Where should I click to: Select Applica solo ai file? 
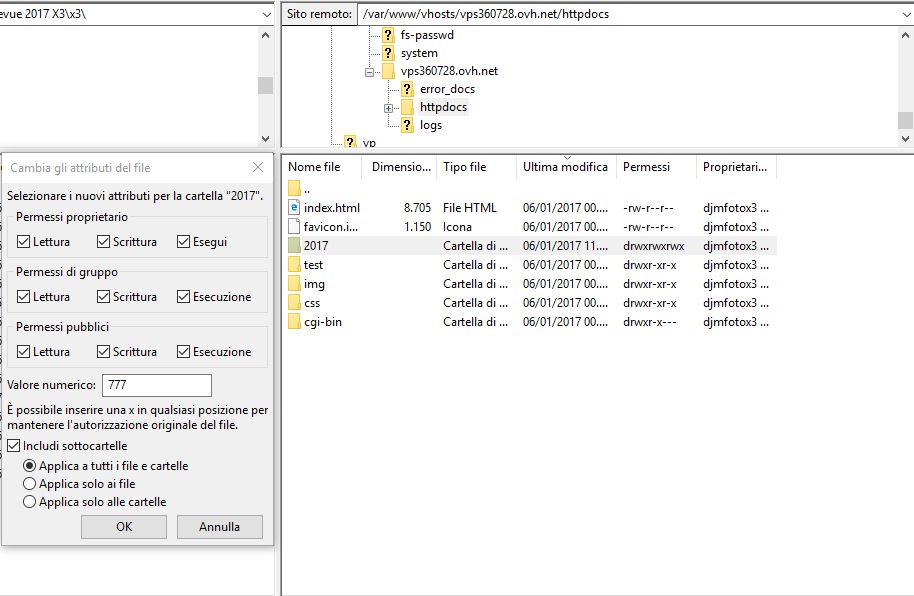[29, 484]
